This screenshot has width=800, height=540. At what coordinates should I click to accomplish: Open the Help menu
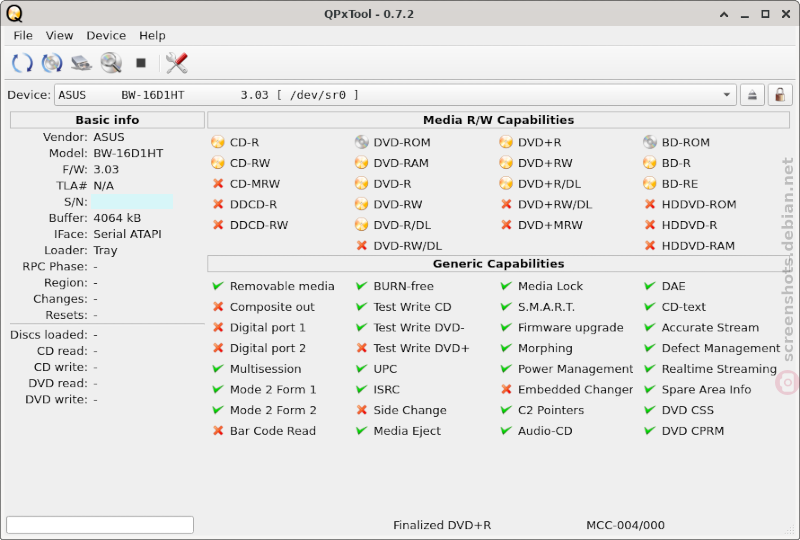(x=152, y=35)
